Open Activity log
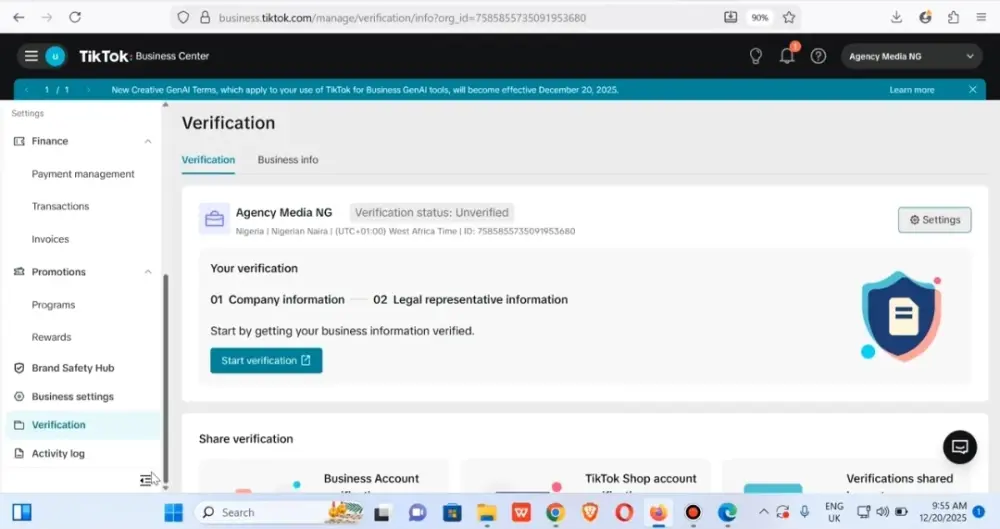Viewport: 1000px width, 529px height. [x=58, y=453]
